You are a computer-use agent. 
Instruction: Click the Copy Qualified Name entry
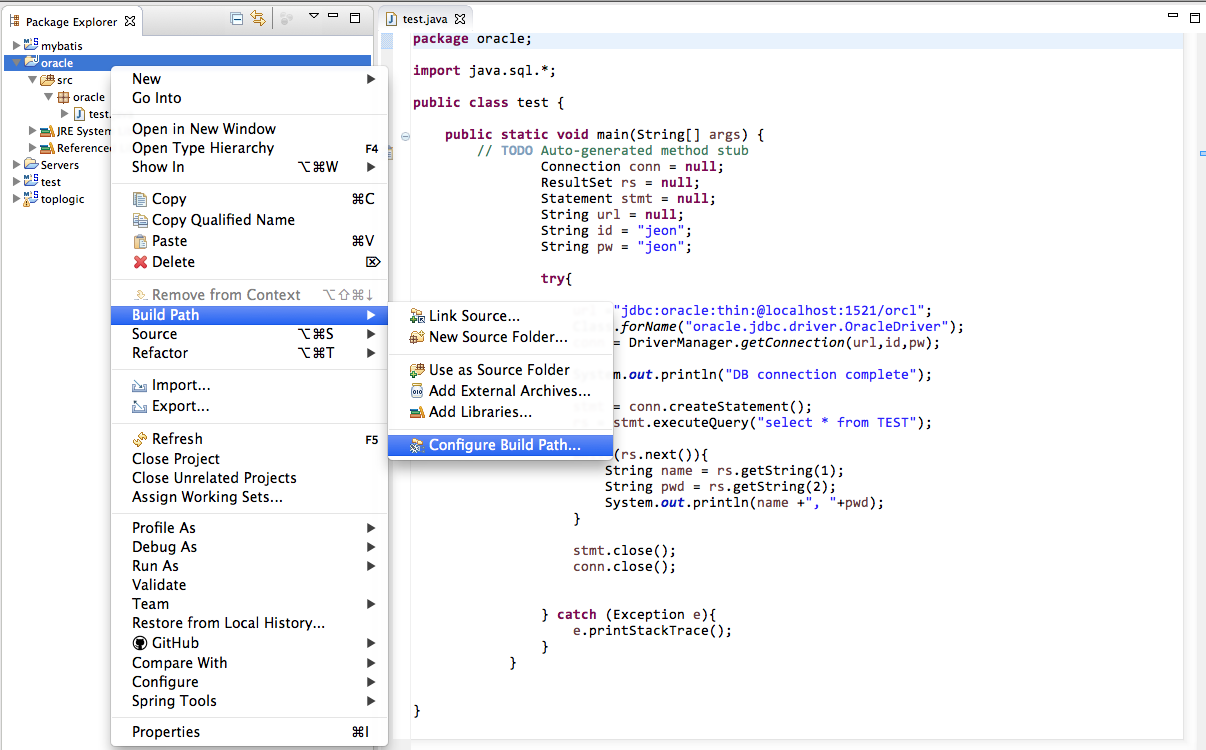point(249,220)
